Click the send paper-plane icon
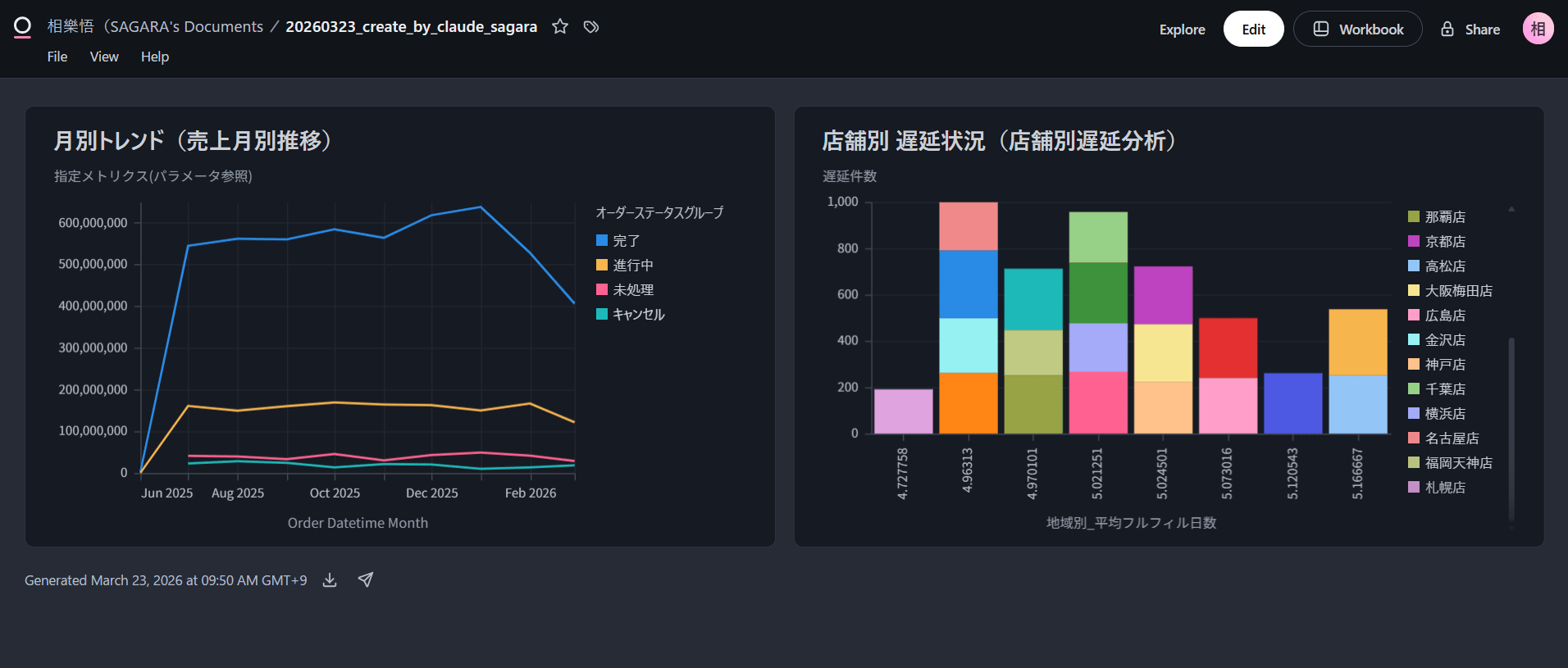1568x668 pixels. [x=366, y=580]
